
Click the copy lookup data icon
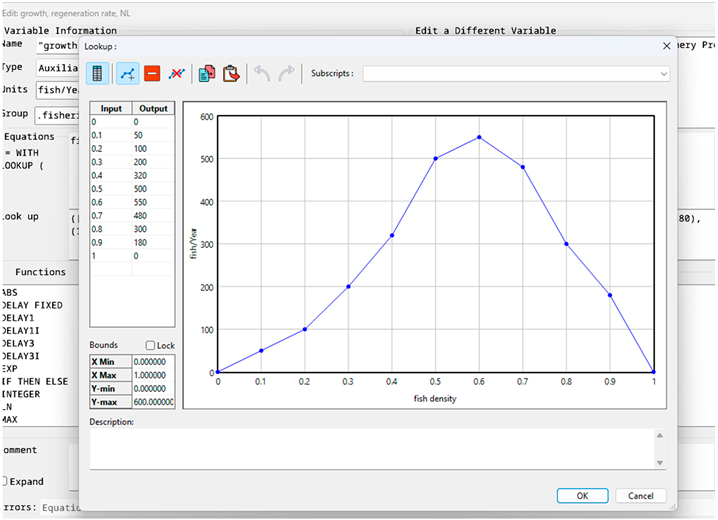click(x=207, y=73)
